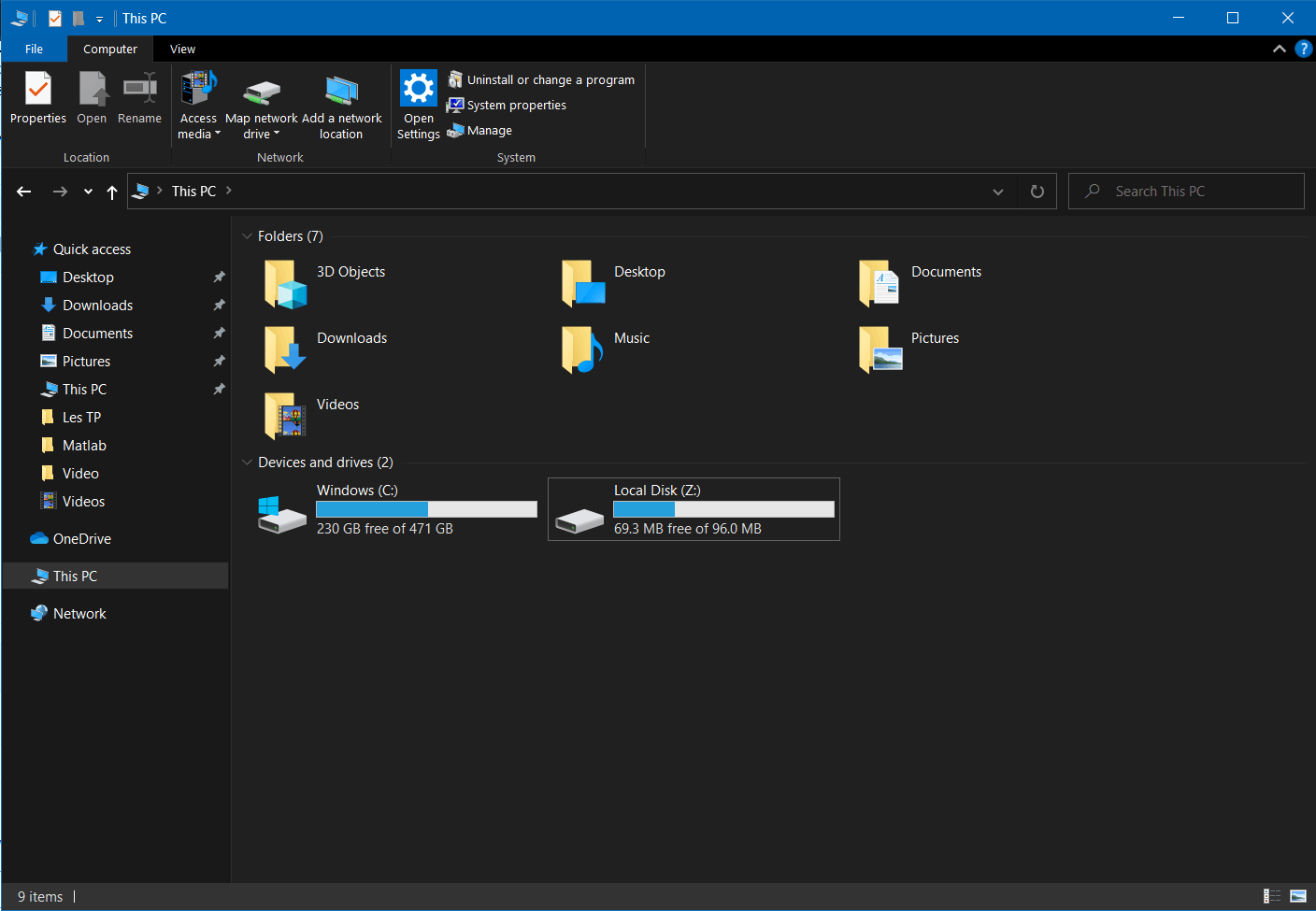Screen dimensions: 1316x911
Task: Open the Help question mark icon
Action: point(1303,49)
